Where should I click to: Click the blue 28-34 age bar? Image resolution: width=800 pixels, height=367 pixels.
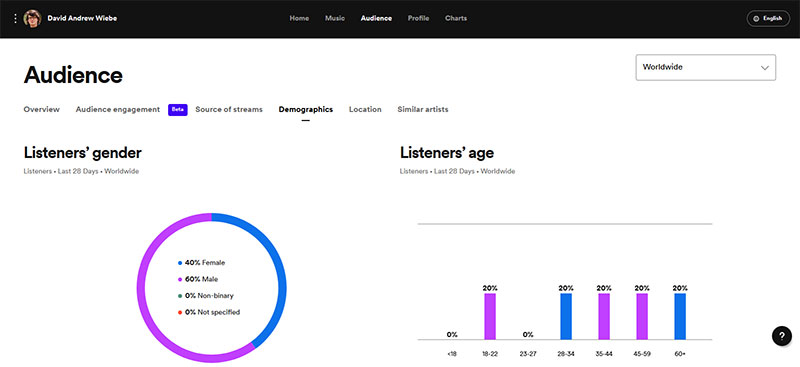click(x=566, y=316)
